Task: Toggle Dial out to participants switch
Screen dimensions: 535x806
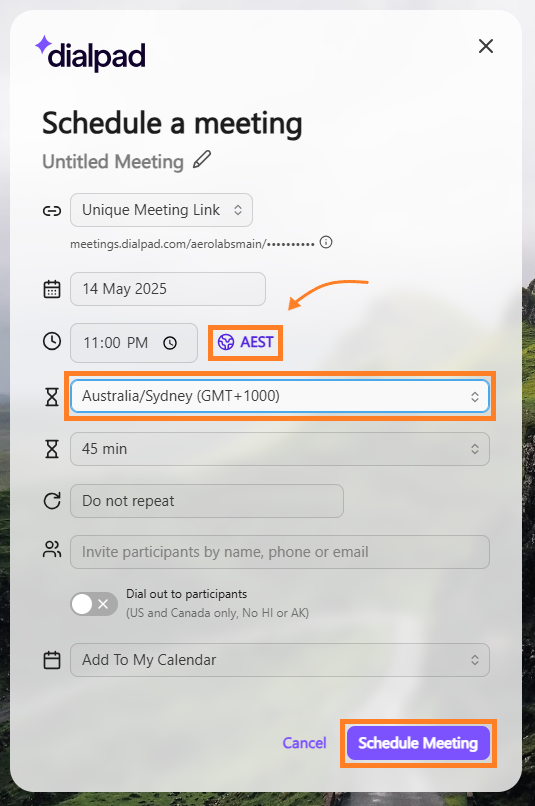Action: 94,603
